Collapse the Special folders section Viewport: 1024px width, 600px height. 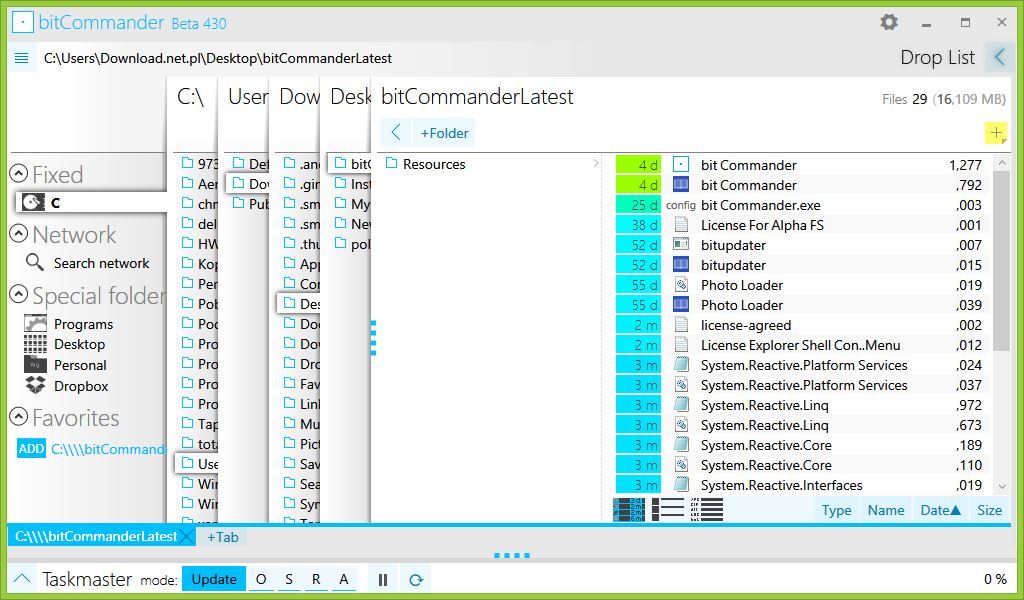coord(19,294)
